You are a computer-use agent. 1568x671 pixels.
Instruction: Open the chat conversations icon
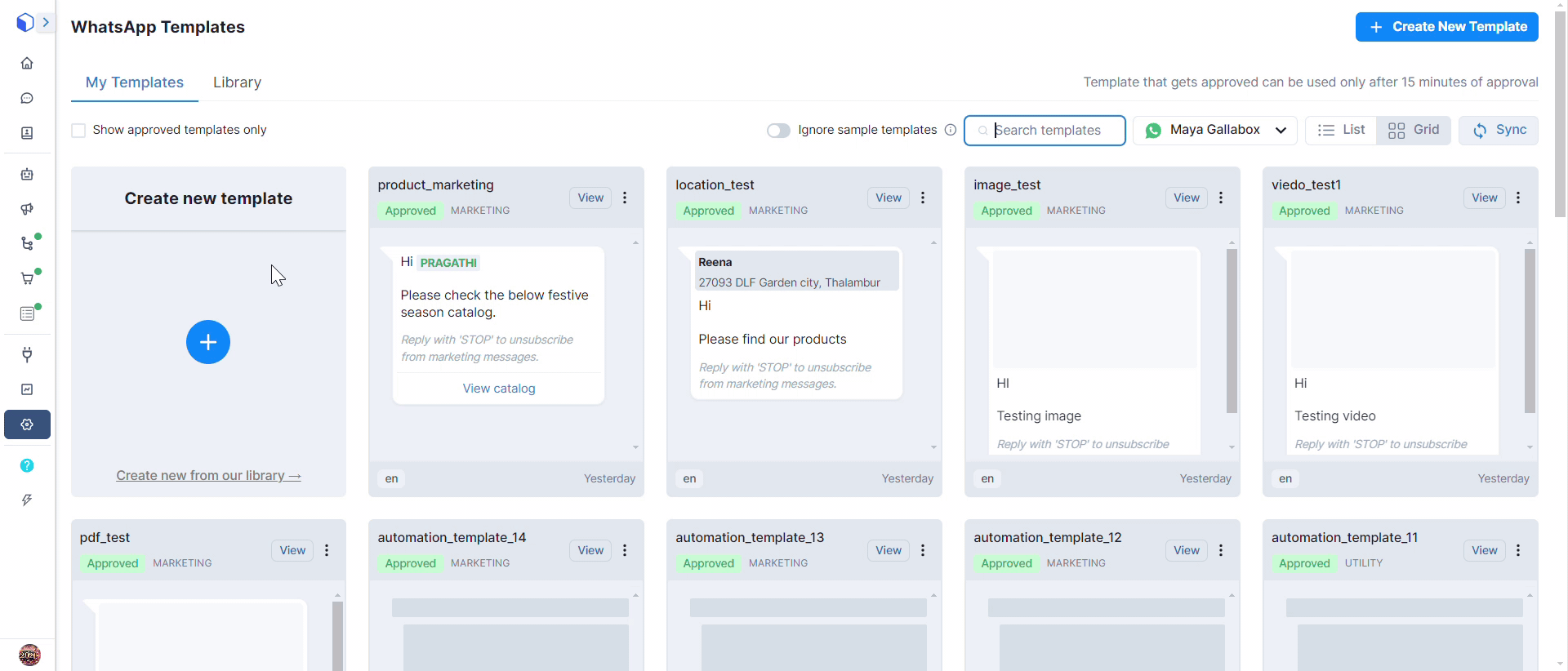click(x=27, y=98)
